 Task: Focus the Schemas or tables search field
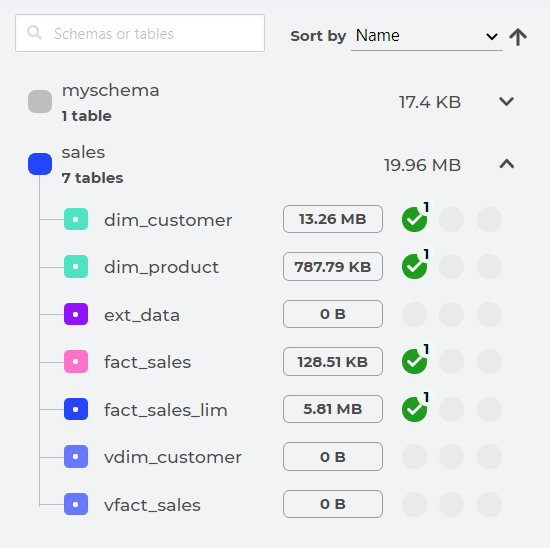(140, 33)
